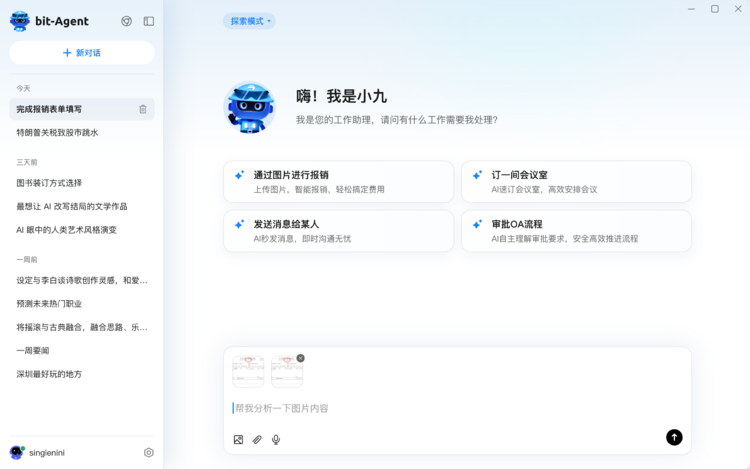Click the image upload icon in input box
The height and width of the screenshot is (469, 750).
(x=238, y=439)
